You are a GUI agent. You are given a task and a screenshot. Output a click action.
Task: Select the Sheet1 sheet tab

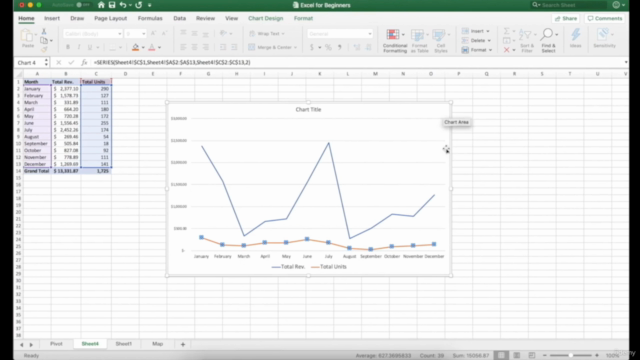[x=124, y=344]
